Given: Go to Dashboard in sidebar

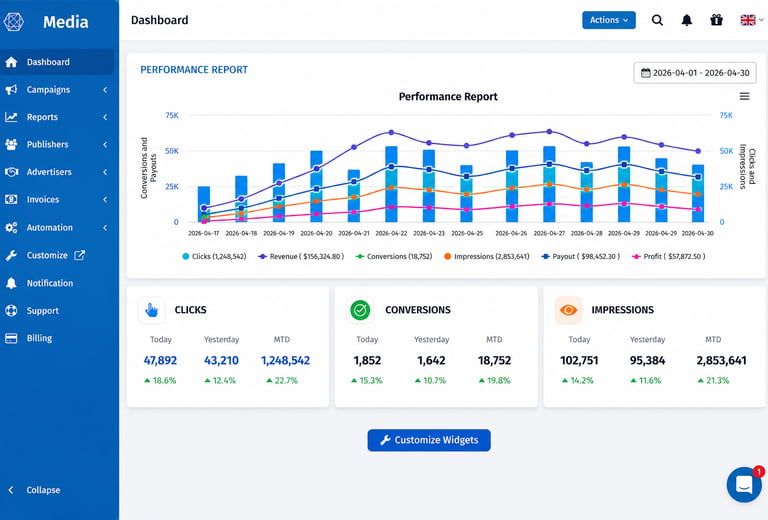Looking at the screenshot, I should [x=57, y=62].
